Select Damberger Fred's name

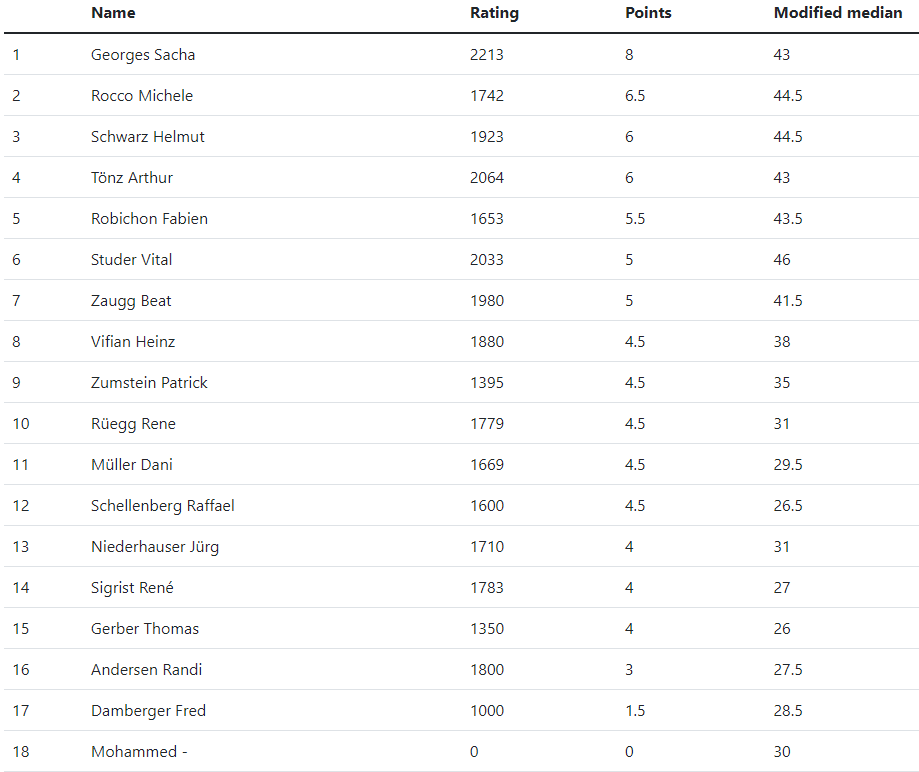tap(148, 710)
